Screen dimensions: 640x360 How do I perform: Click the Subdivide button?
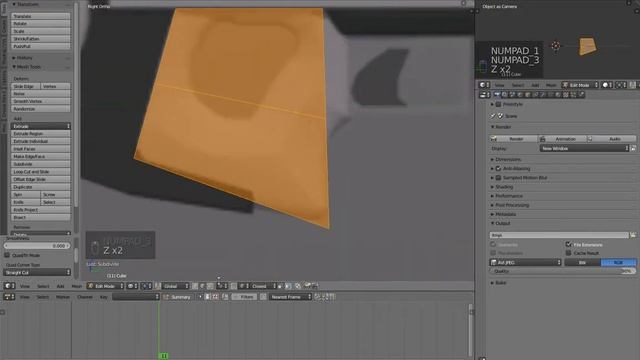point(40,164)
